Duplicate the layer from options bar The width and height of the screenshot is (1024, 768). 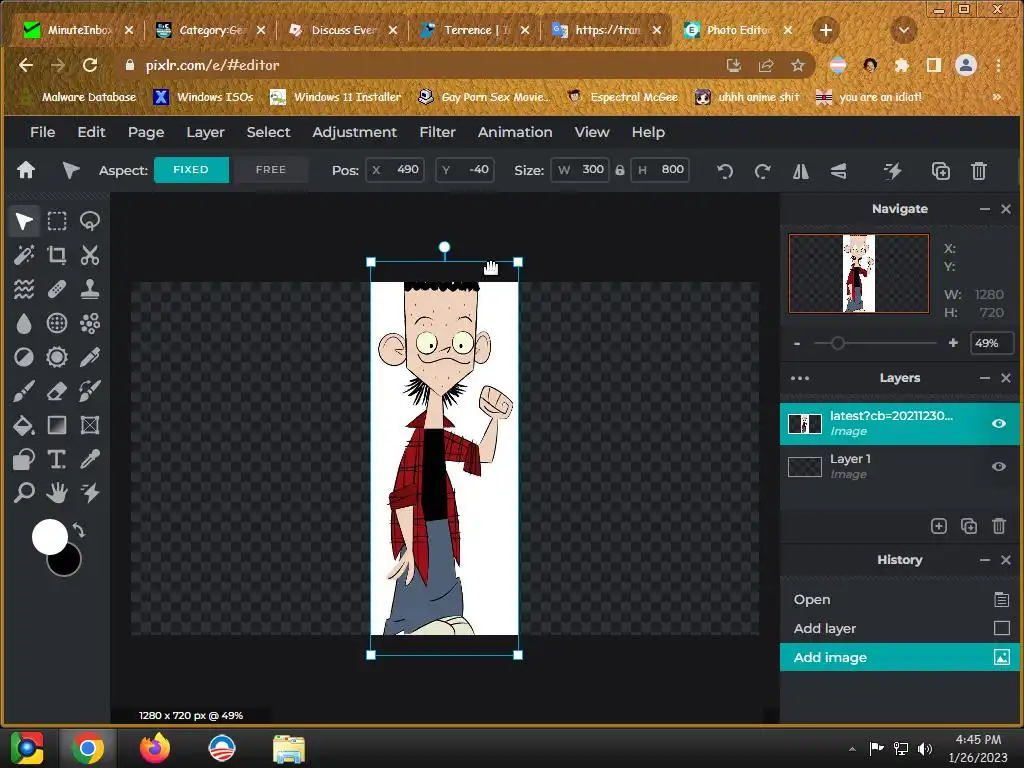click(941, 171)
